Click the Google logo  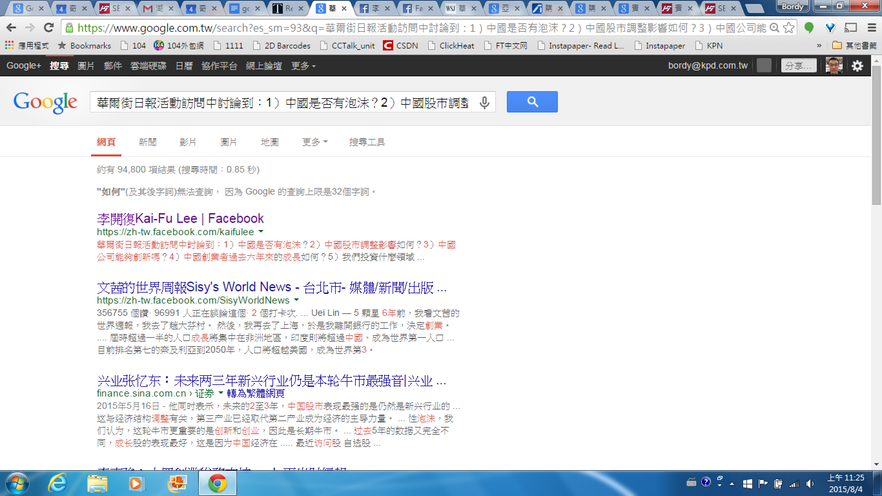tap(45, 102)
